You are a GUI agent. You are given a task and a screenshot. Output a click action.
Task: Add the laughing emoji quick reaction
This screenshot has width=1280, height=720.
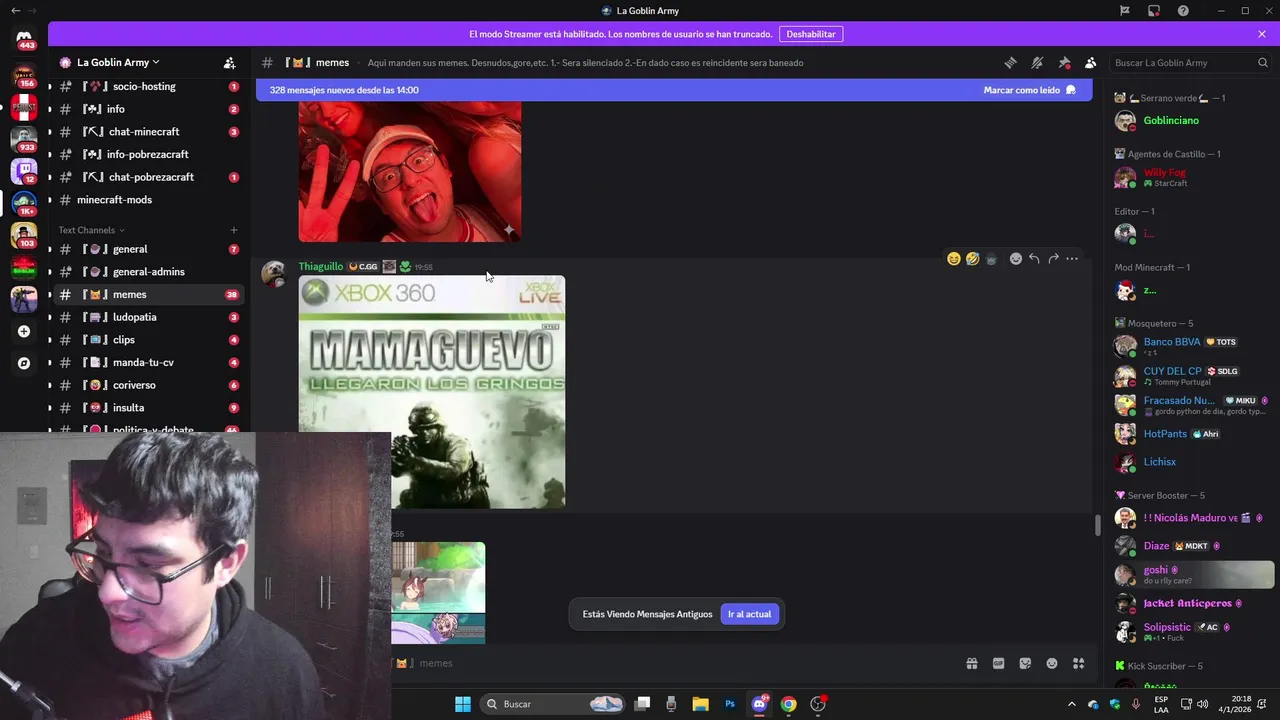(973, 259)
